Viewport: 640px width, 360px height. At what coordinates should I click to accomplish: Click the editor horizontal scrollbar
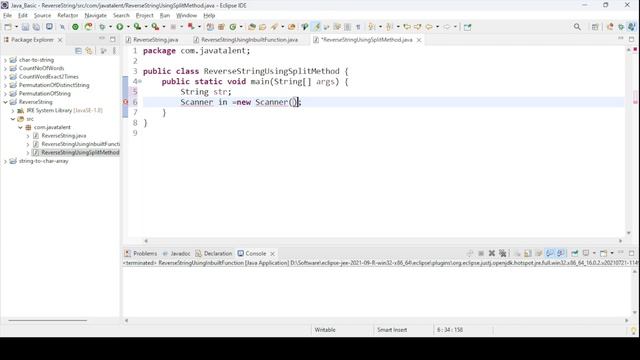(x=383, y=241)
